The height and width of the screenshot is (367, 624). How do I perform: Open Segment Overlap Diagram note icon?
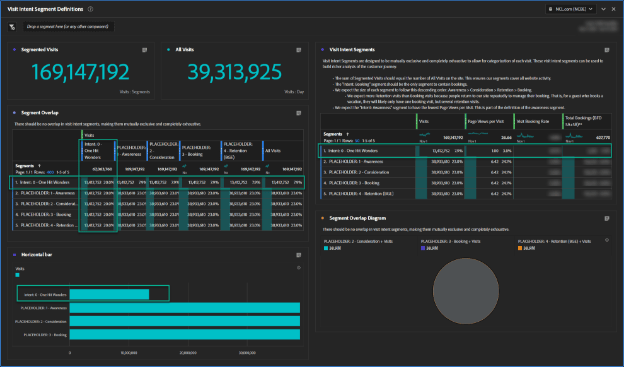(x=607, y=218)
